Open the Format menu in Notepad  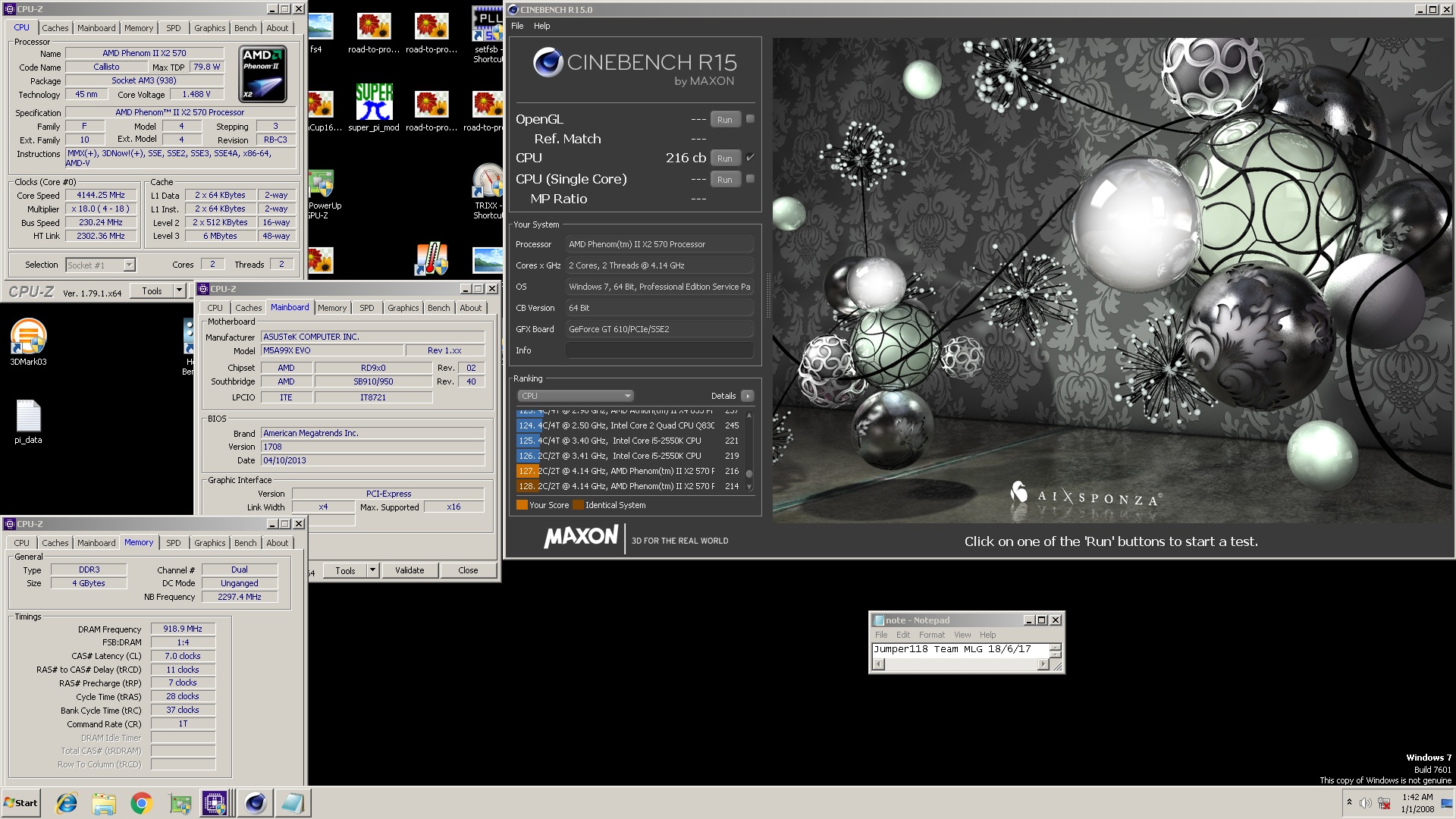(x=932, y=635)
